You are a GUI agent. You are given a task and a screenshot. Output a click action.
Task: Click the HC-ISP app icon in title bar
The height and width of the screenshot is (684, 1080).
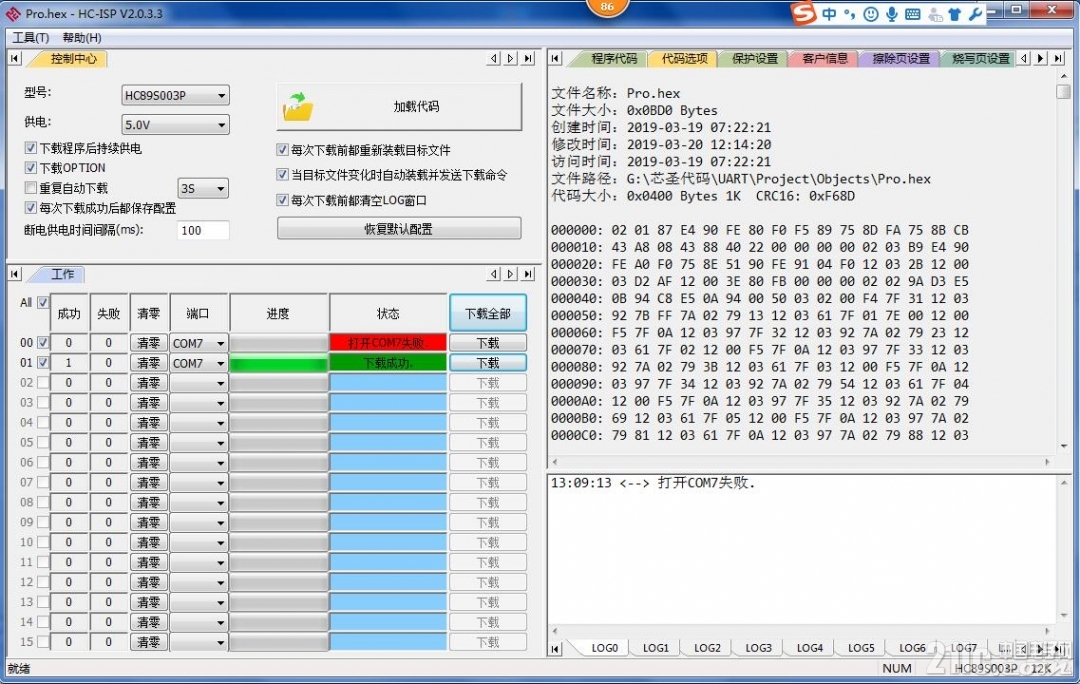pos(13,13)
